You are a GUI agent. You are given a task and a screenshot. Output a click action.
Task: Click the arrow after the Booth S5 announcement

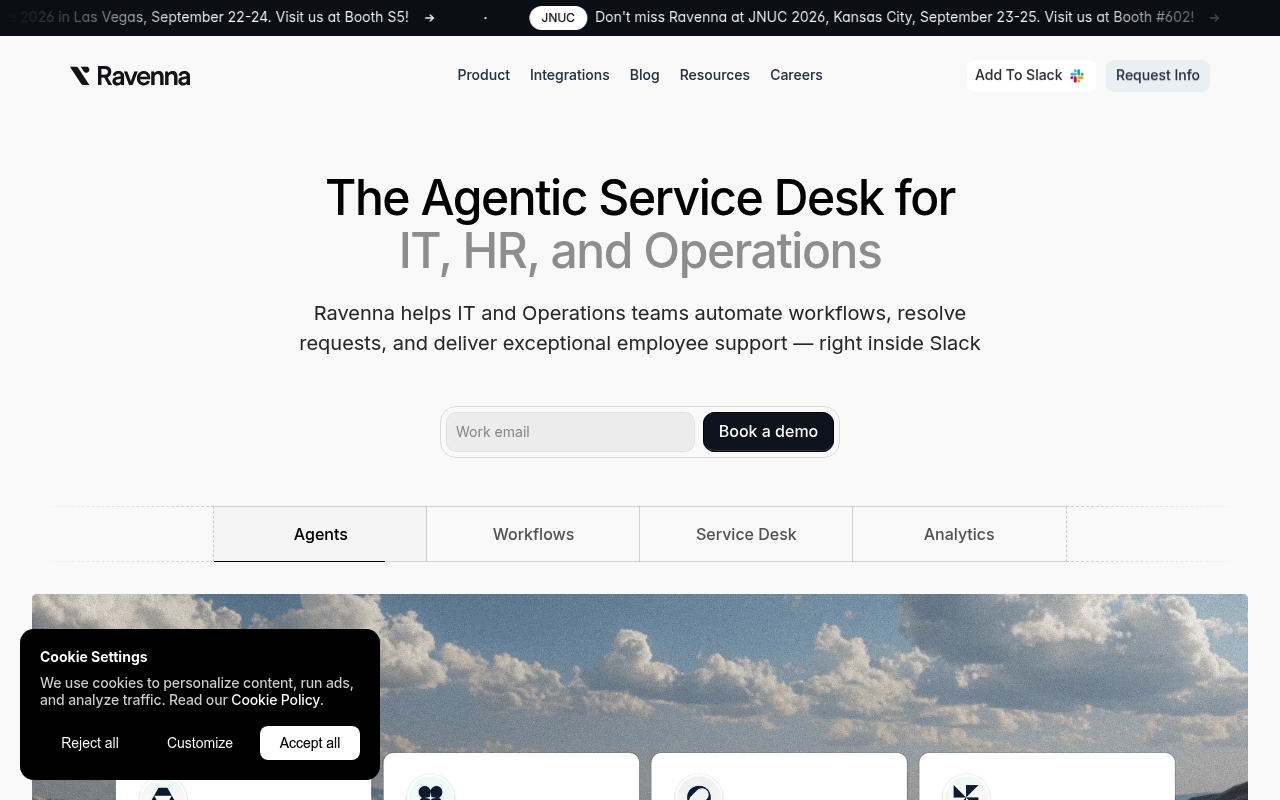[429, 18]
